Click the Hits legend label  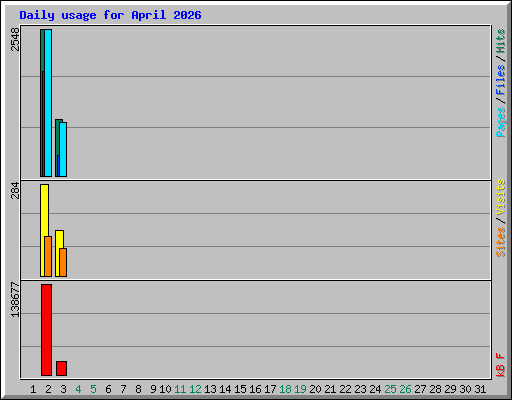pyautogui.click(x=501, y=41)
